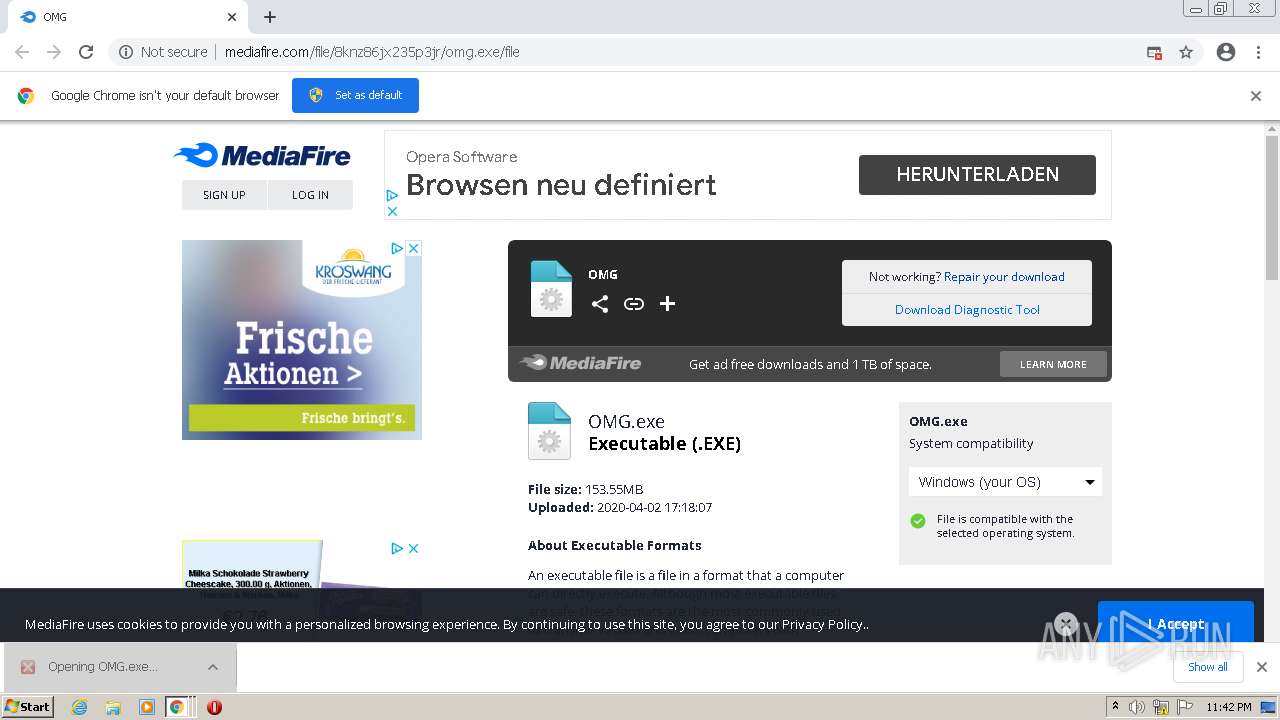Click Show all downloads button
The height and width of the screenshot is (720, 1280).
[1208, 667]
